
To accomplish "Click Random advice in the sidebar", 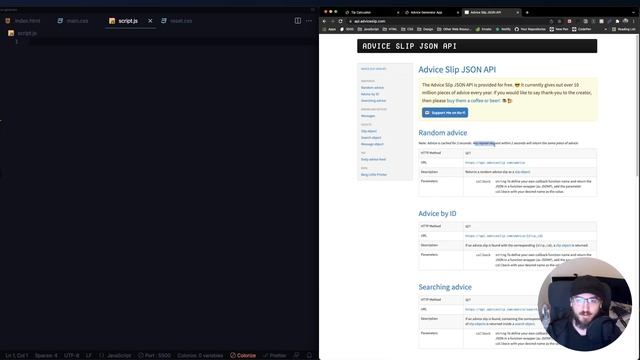I will 372,88.
